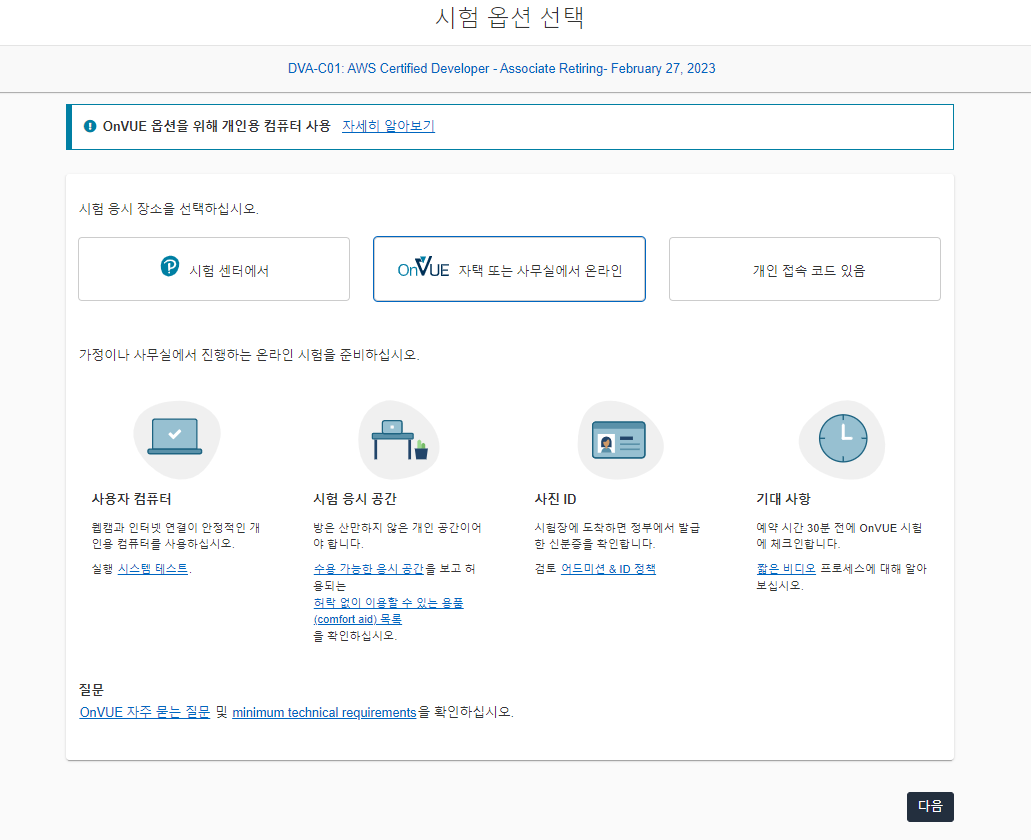The width and height of the screenshot is (1031, 840).
Task: Open the minimum technical requirements link
Action: coord(324,712)
